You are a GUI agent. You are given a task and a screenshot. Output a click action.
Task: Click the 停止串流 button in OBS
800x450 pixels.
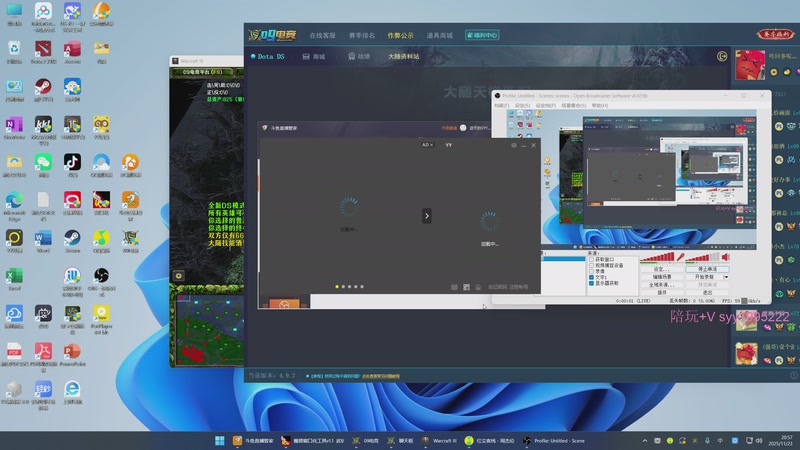click(x=707, y=269)
